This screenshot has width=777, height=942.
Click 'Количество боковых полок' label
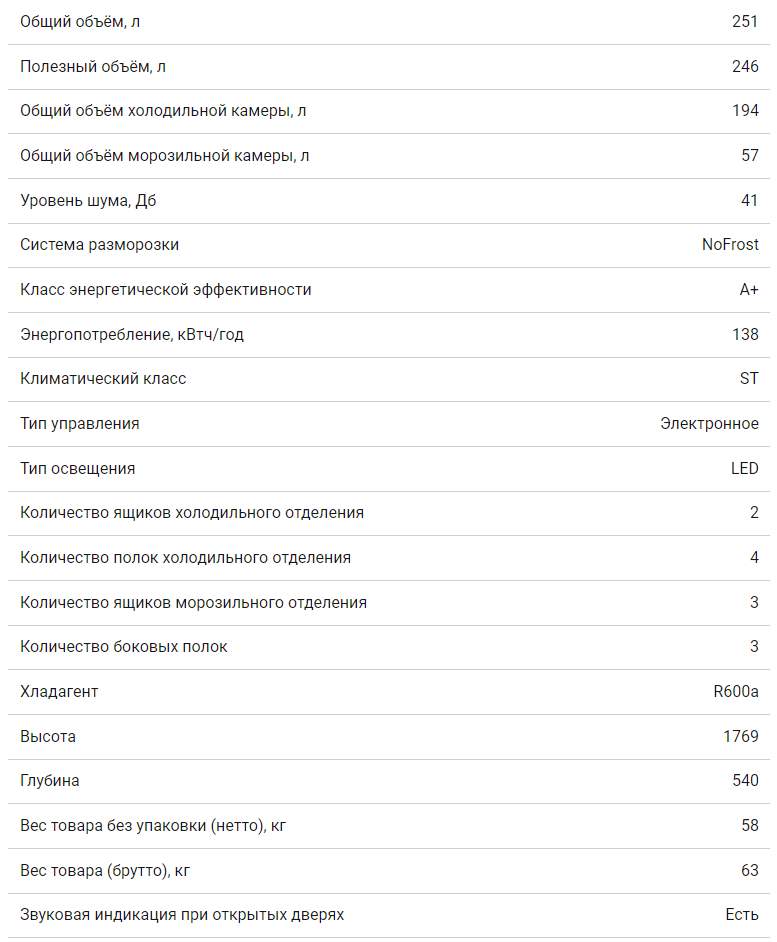124,646
